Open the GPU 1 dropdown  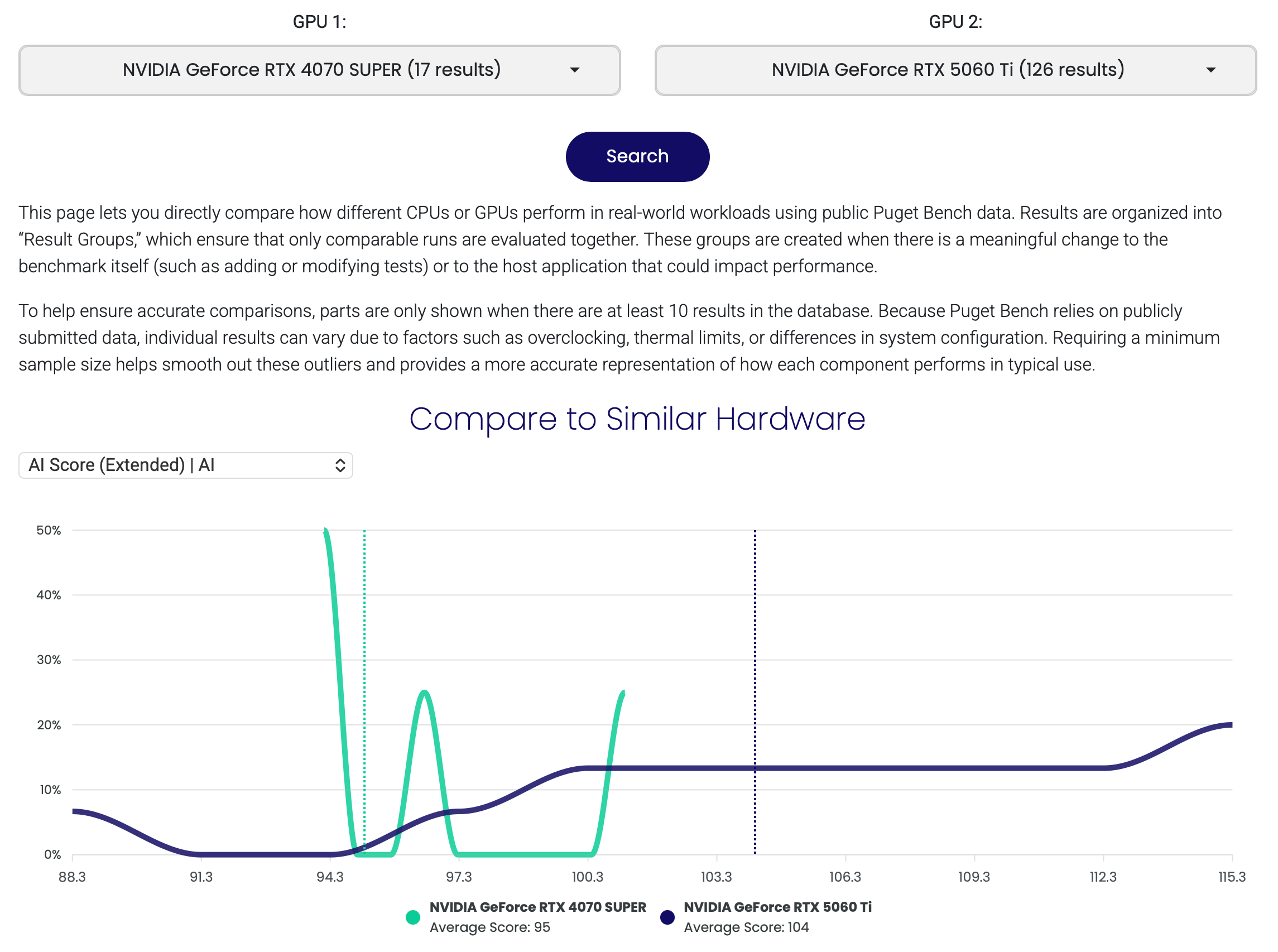coord(320,70)
